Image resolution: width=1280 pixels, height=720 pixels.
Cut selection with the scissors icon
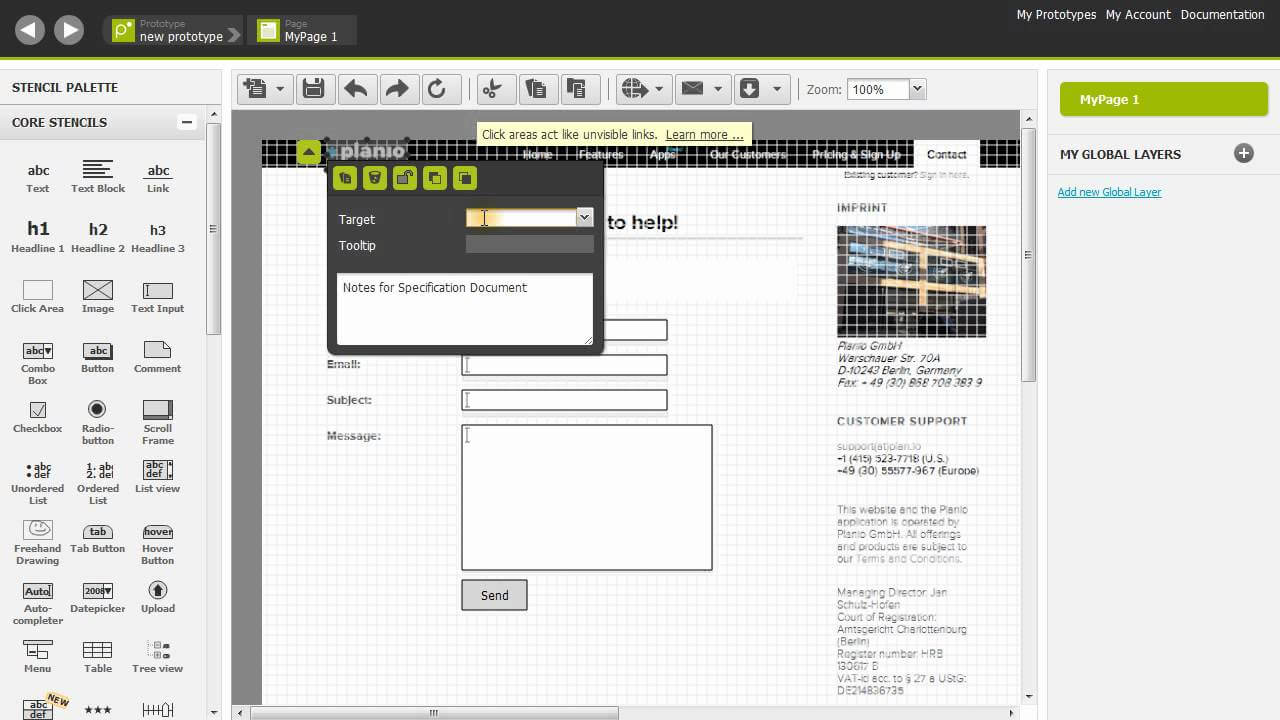(493, 89)
